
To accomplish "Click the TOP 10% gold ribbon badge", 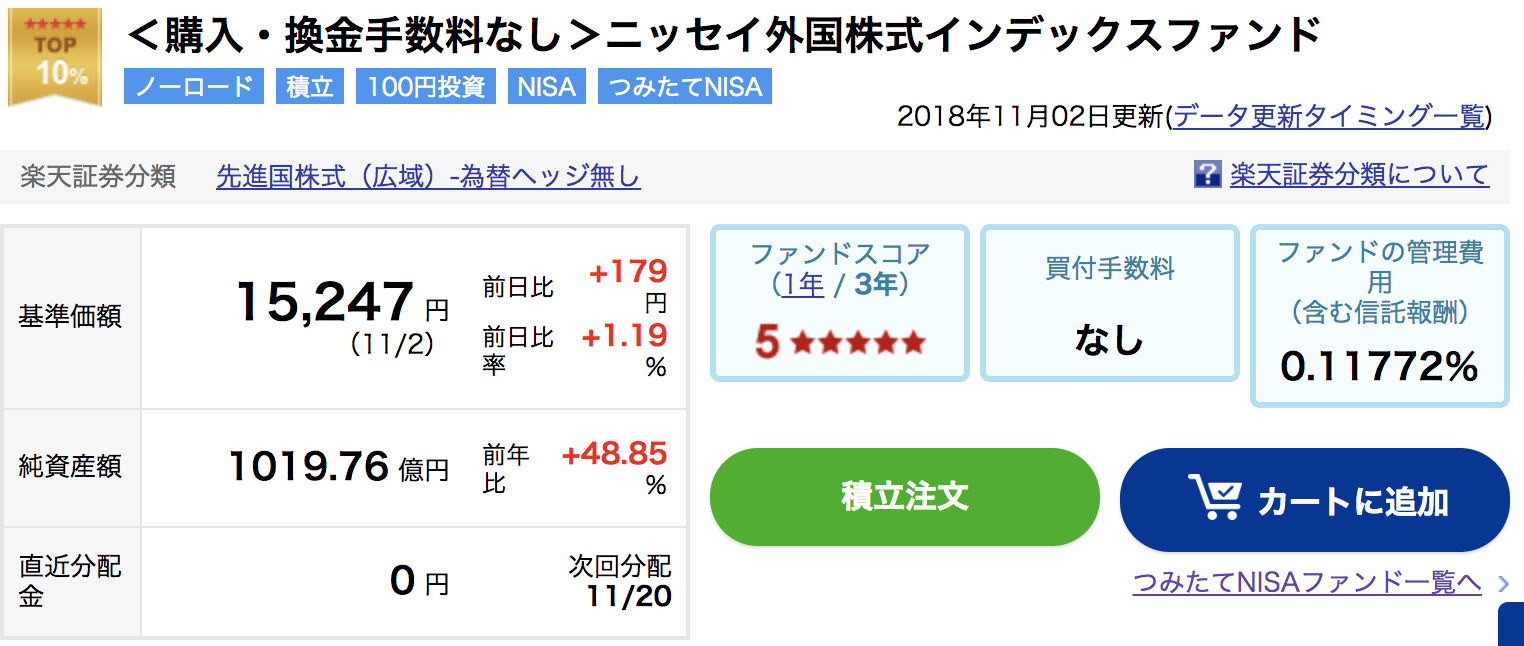I will point(55,57).
